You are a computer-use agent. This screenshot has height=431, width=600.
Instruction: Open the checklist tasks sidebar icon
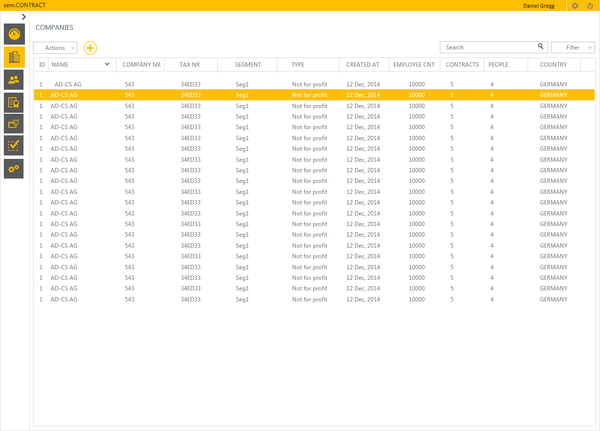[15, 146]
